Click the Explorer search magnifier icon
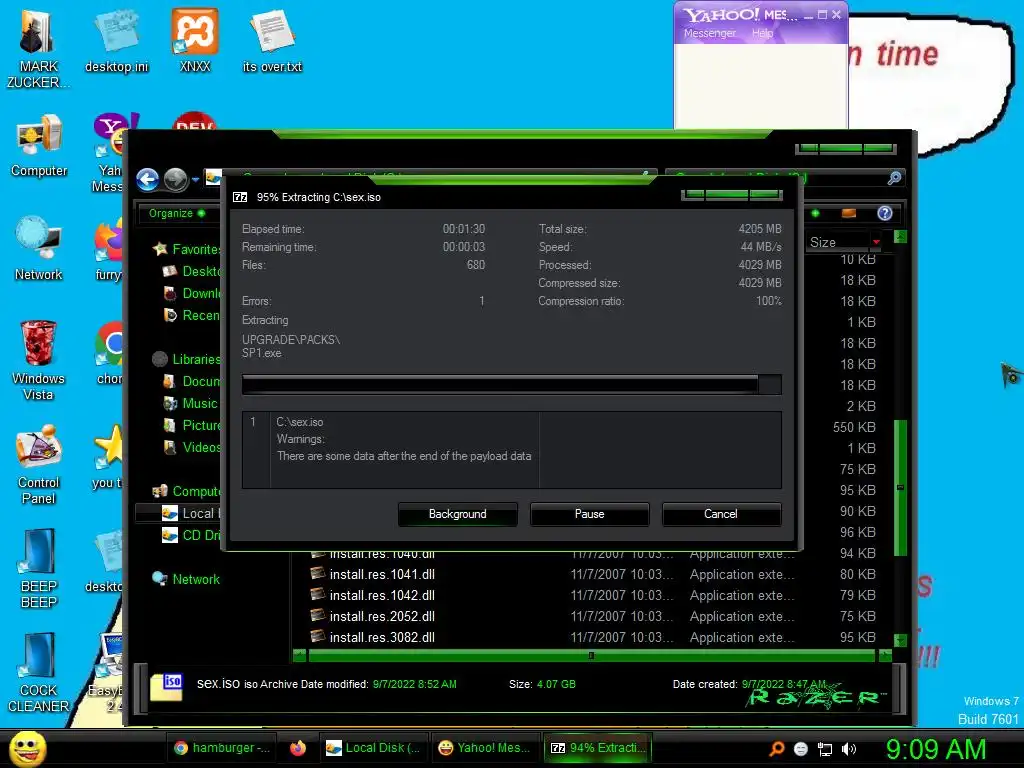Image resolution: width=1024 pixels, height=768 pixels. [x=894, y=178]
